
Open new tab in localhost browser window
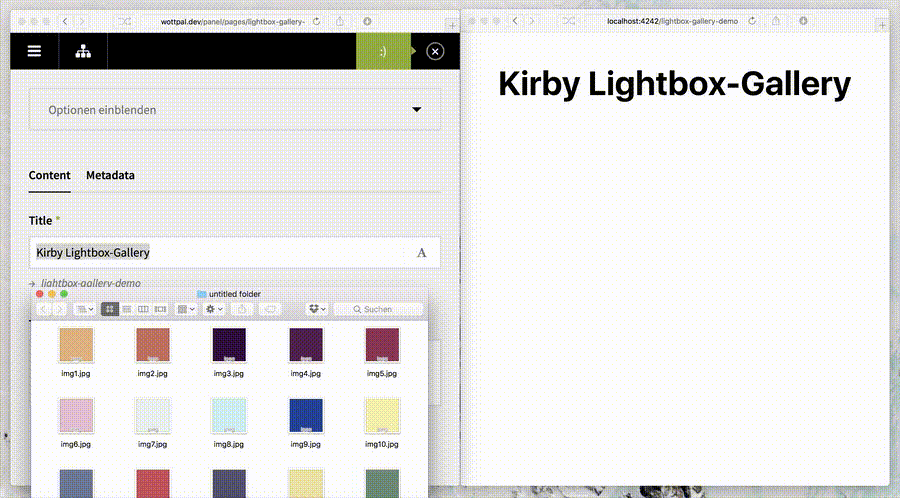pyautogui.click(x=882, y=25)
